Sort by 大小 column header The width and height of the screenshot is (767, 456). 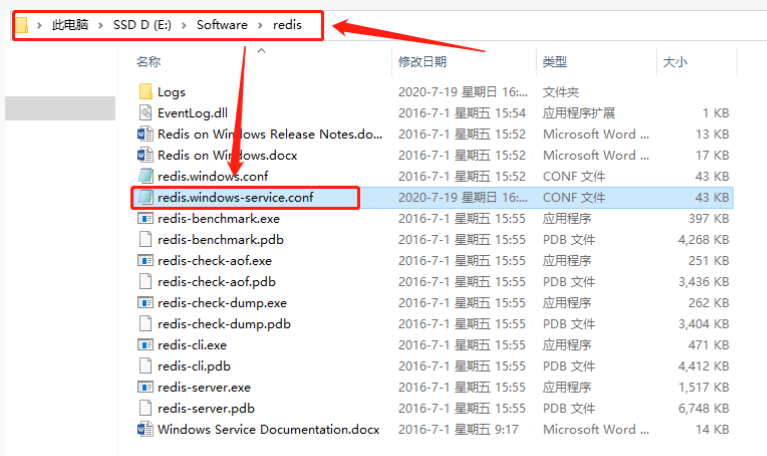(x=675, y=62)
